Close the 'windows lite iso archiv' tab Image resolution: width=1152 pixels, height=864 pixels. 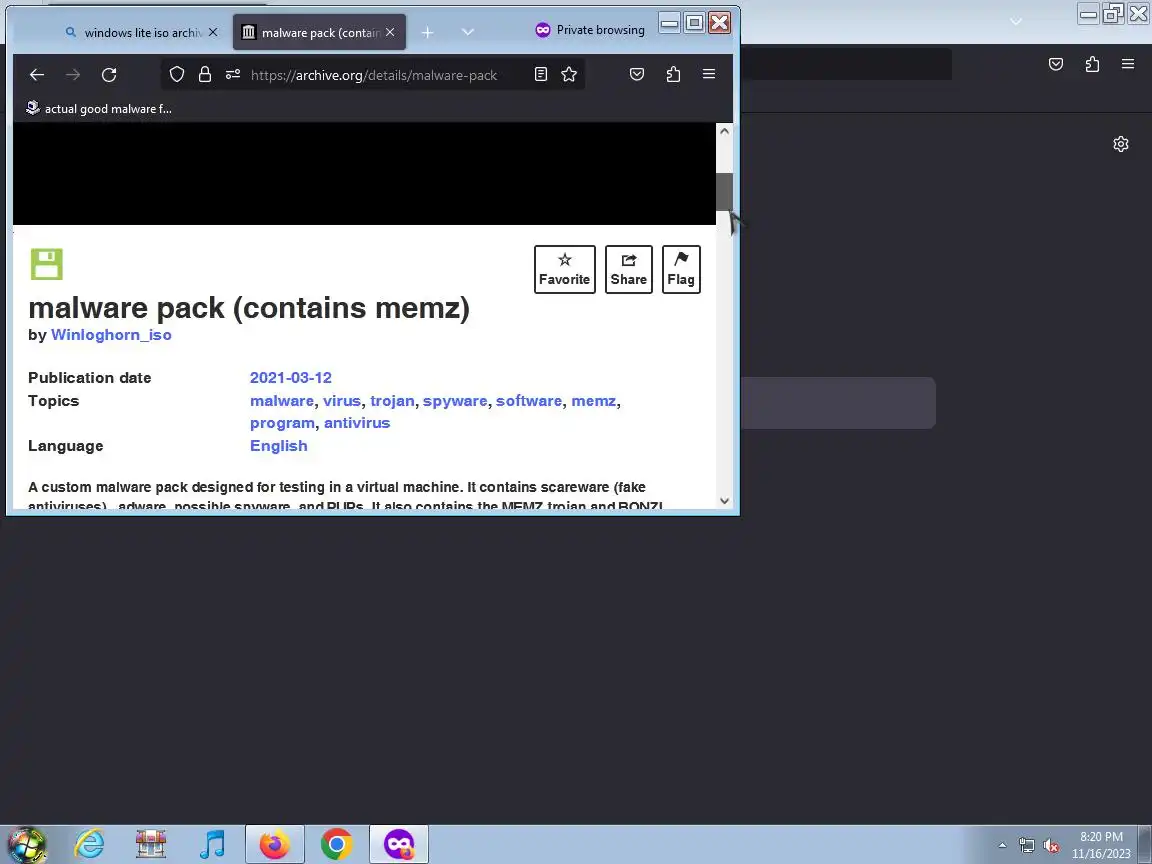coord(213,32)
